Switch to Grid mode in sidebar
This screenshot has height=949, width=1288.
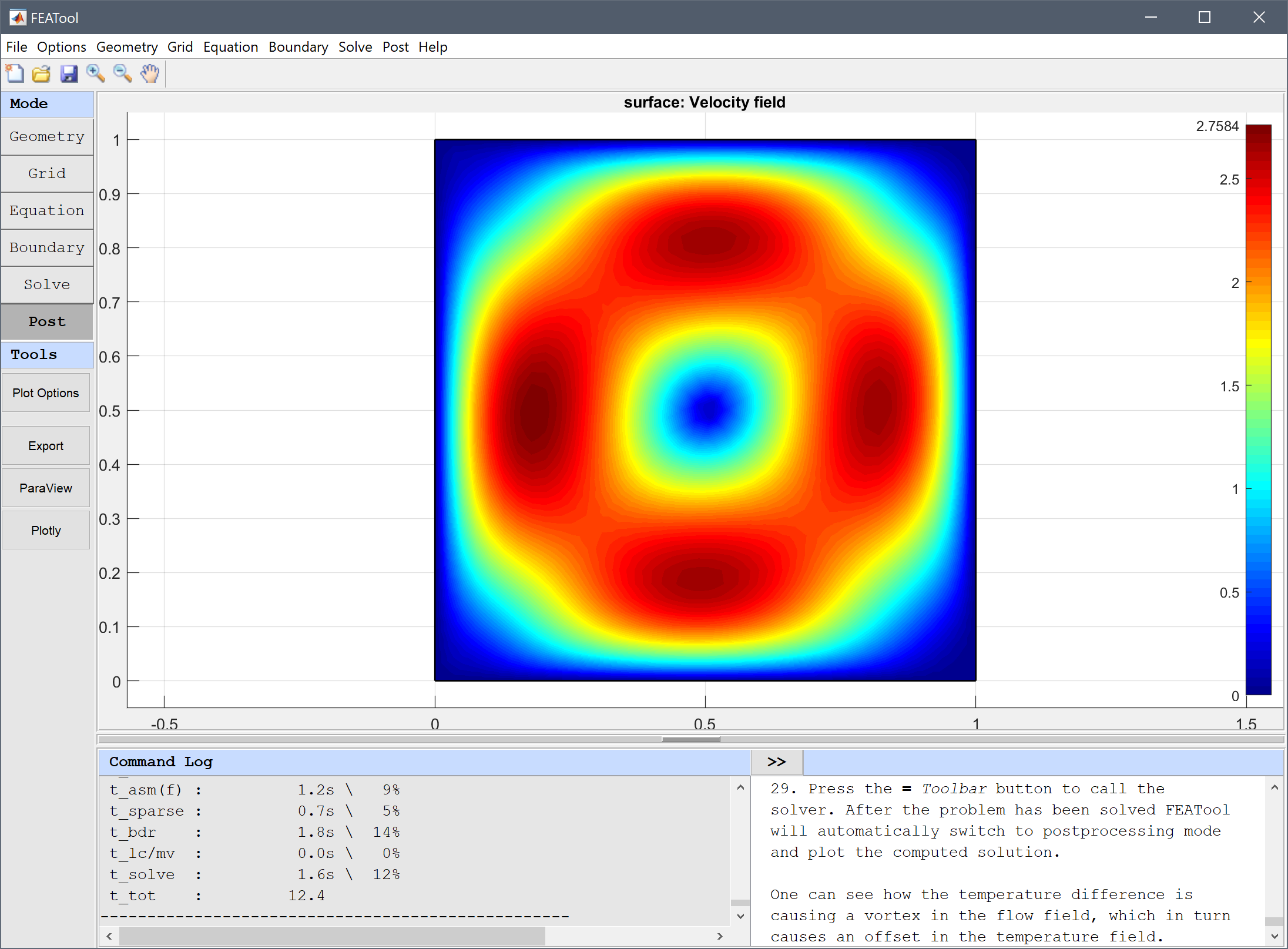coord(47,174)
